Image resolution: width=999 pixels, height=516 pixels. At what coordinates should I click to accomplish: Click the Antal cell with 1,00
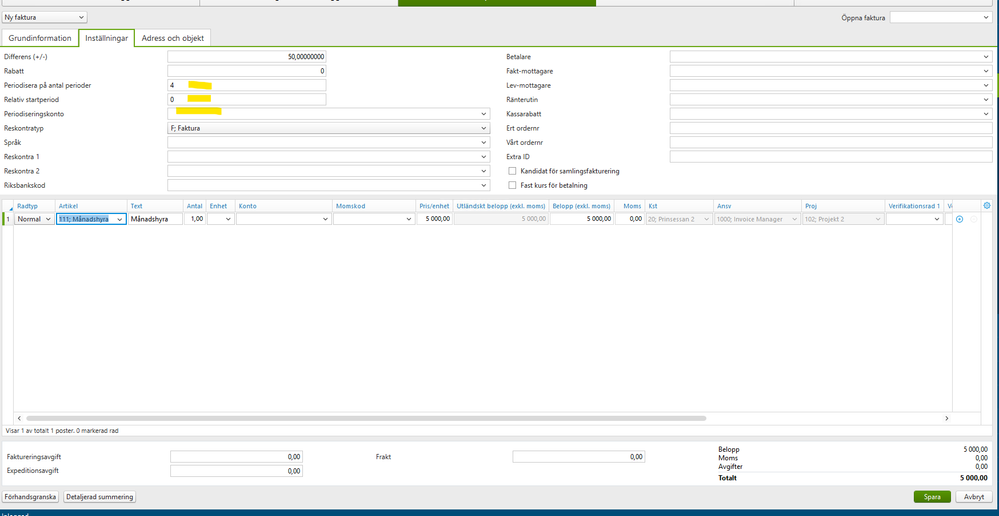(x=195, y=219)
